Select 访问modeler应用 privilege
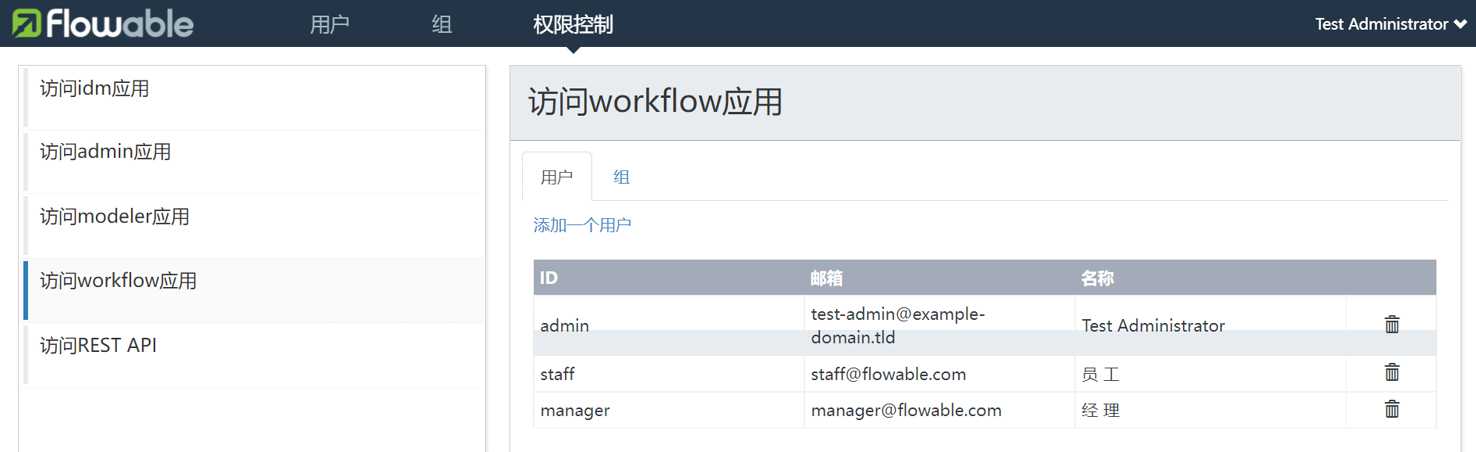This screenshot has width=1476, height=452. pyautogui.click(x=115, y=217)
